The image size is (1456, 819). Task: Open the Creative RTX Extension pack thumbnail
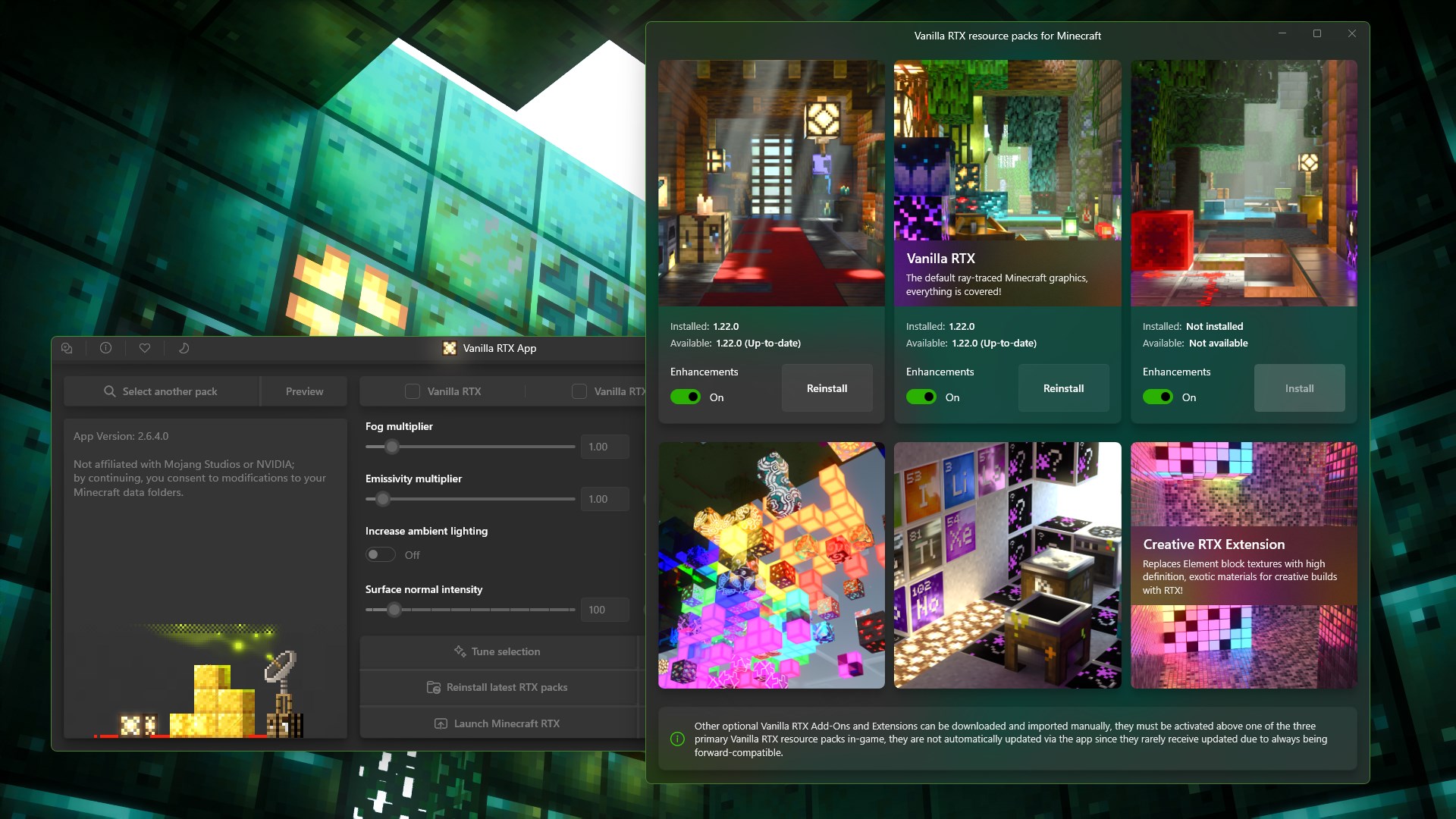[x=1243, y=565]
